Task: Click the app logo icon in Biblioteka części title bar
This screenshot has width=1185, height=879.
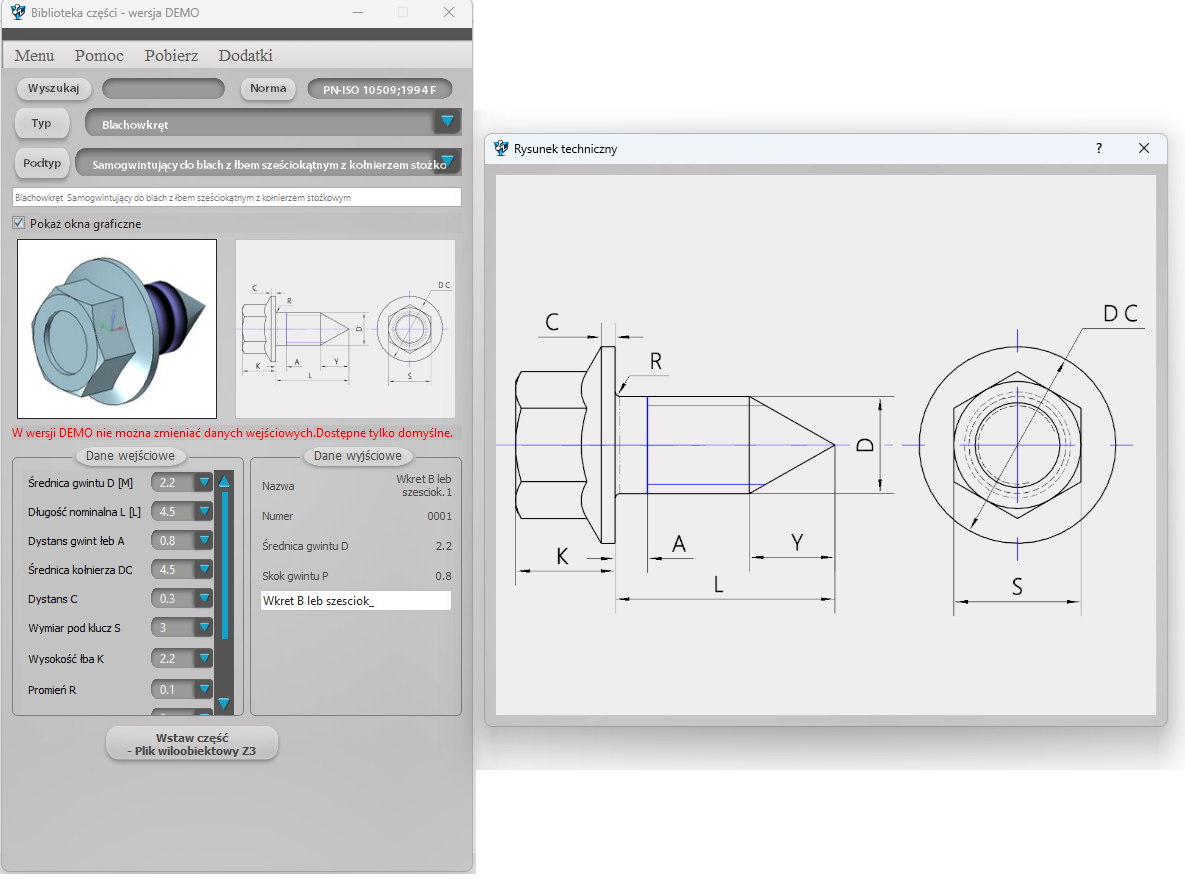Action: [17, 12]
